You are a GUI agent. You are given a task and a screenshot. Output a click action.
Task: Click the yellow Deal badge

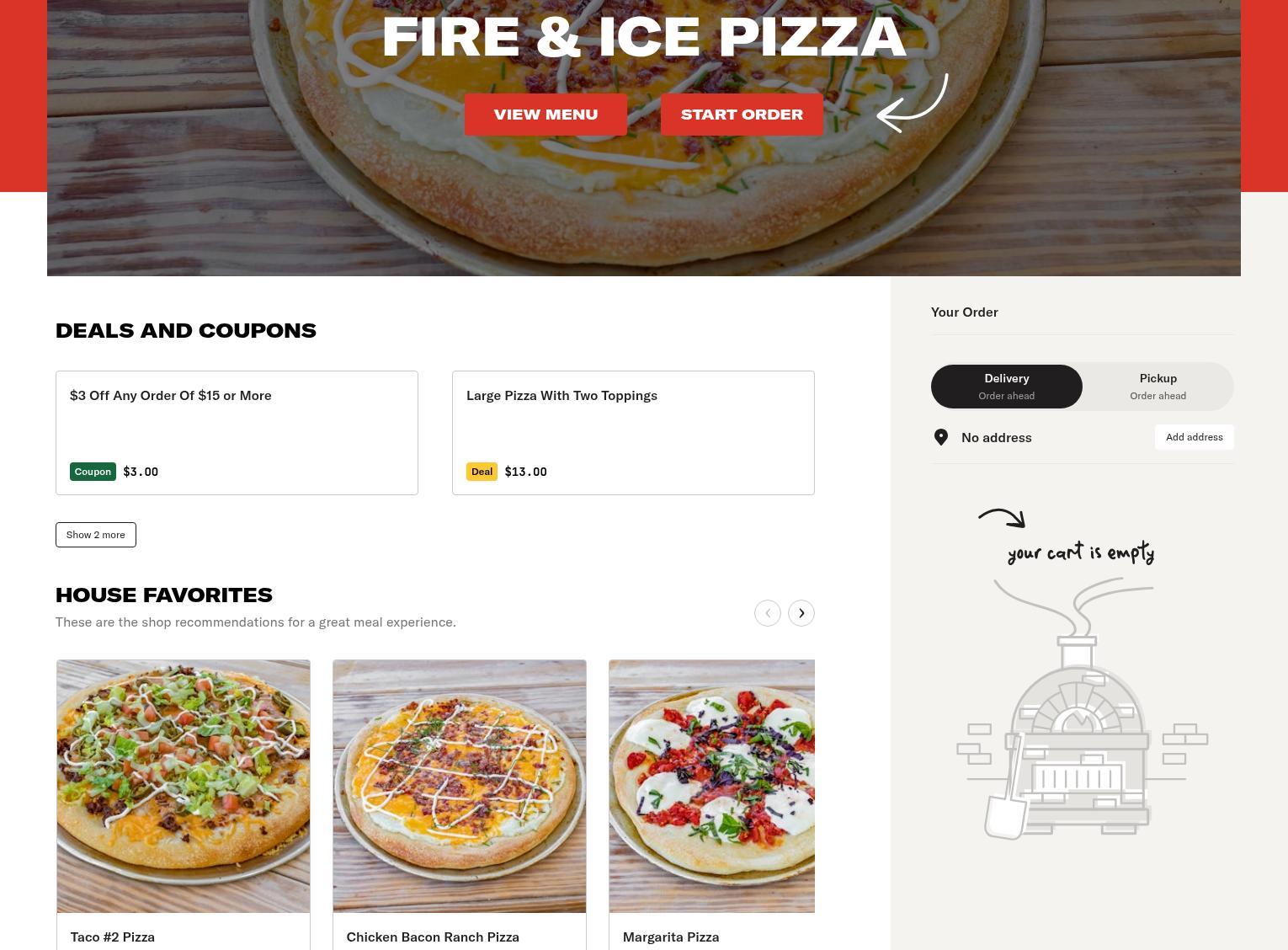482,472
